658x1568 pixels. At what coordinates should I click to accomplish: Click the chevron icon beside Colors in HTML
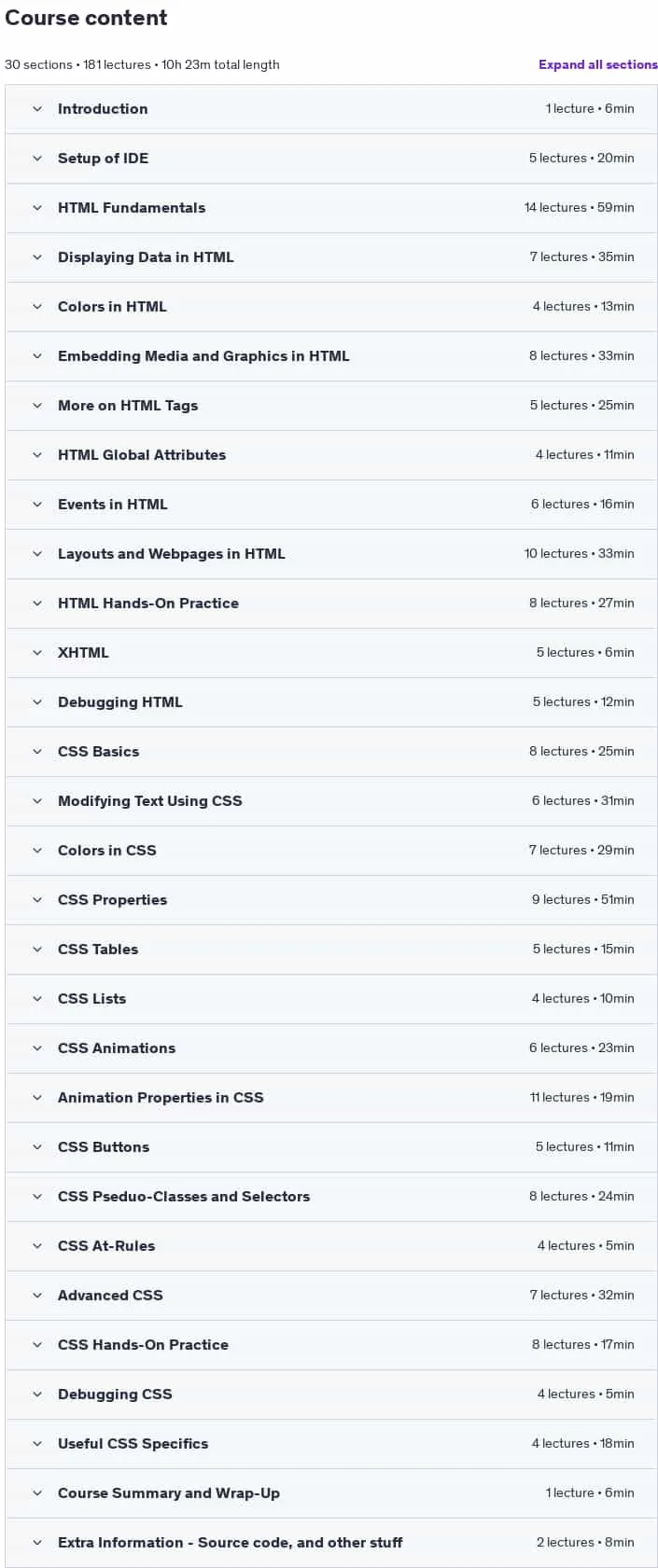(37, 307)
